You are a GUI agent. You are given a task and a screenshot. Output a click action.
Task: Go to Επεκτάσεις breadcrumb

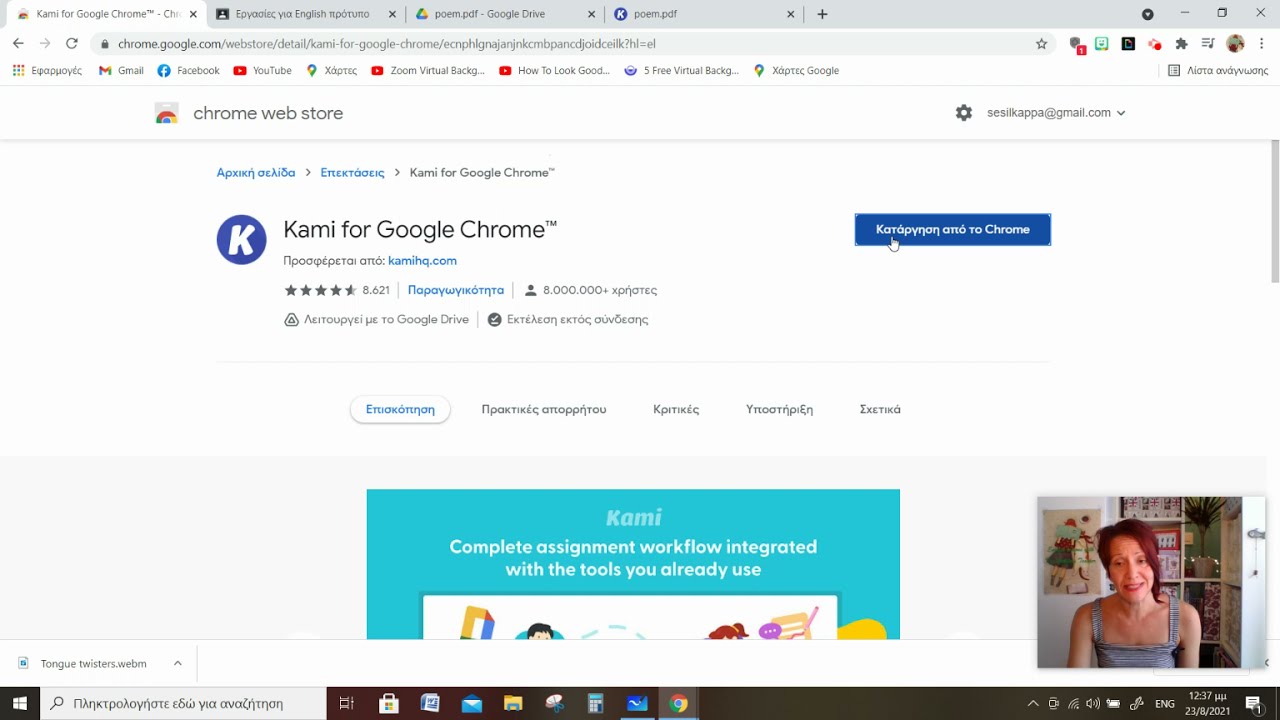[x=352, y=173]
